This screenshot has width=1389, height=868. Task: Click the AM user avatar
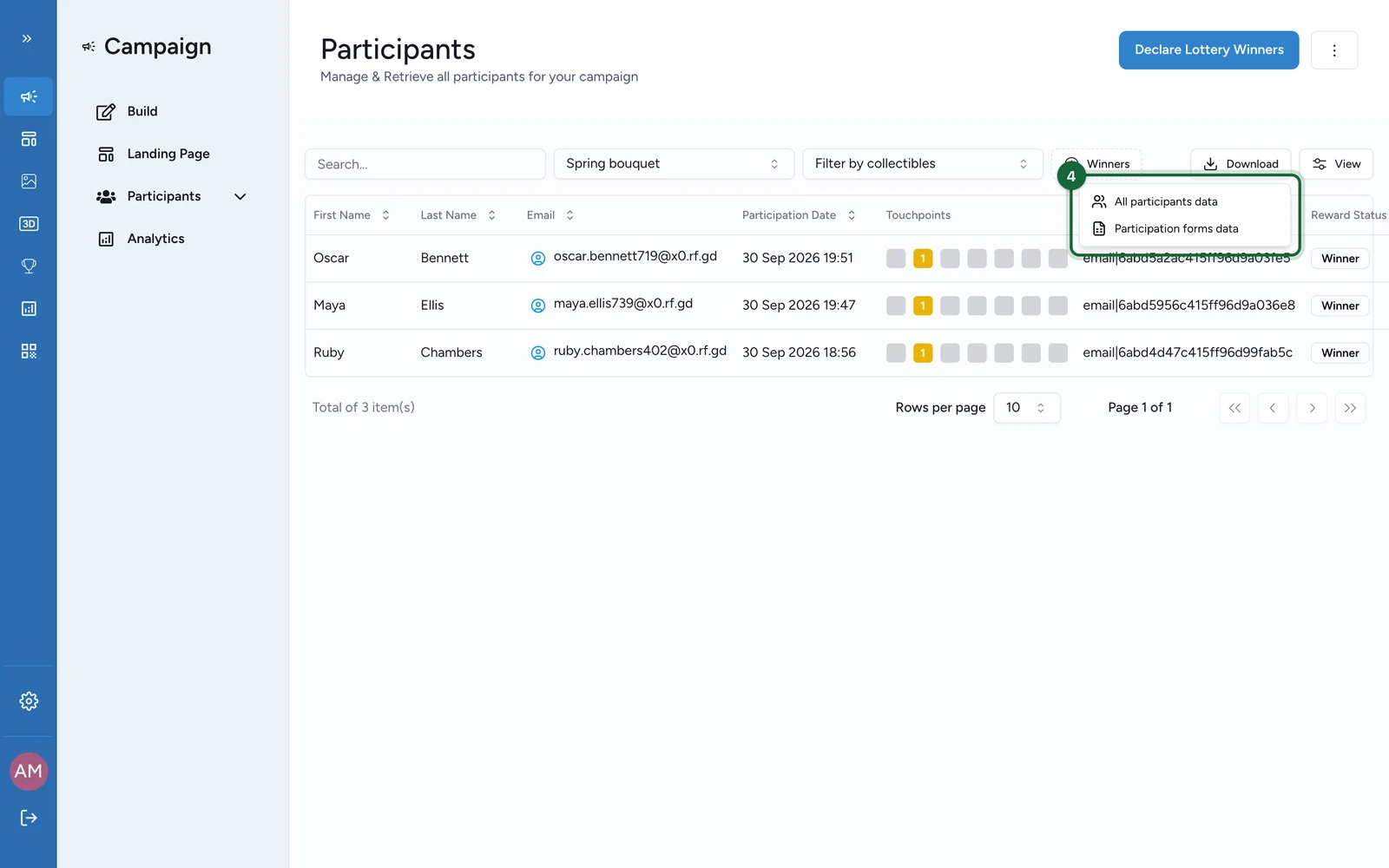(29, 772)
